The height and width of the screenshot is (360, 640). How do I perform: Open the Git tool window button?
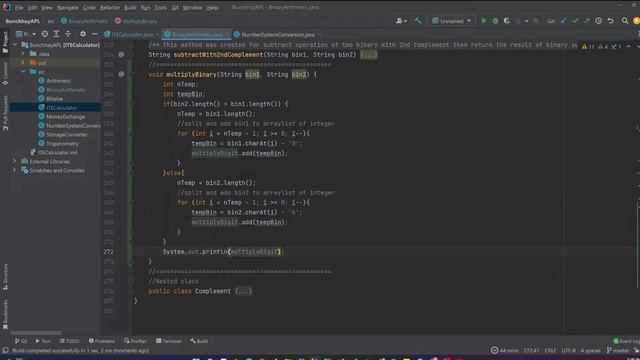point(21,341)
